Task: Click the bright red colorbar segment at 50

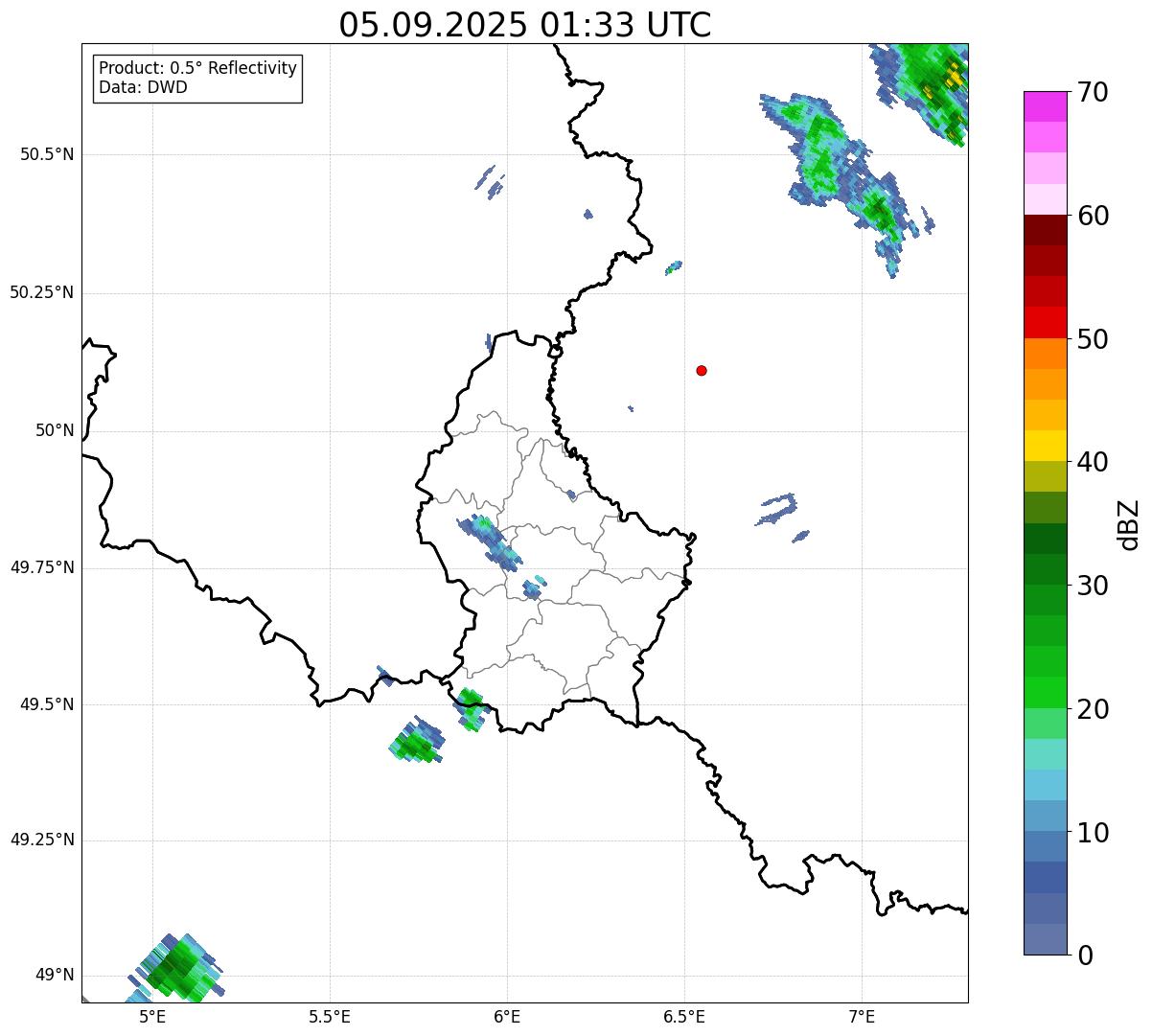Action: pyautogui.click(x=1045, y=322)
